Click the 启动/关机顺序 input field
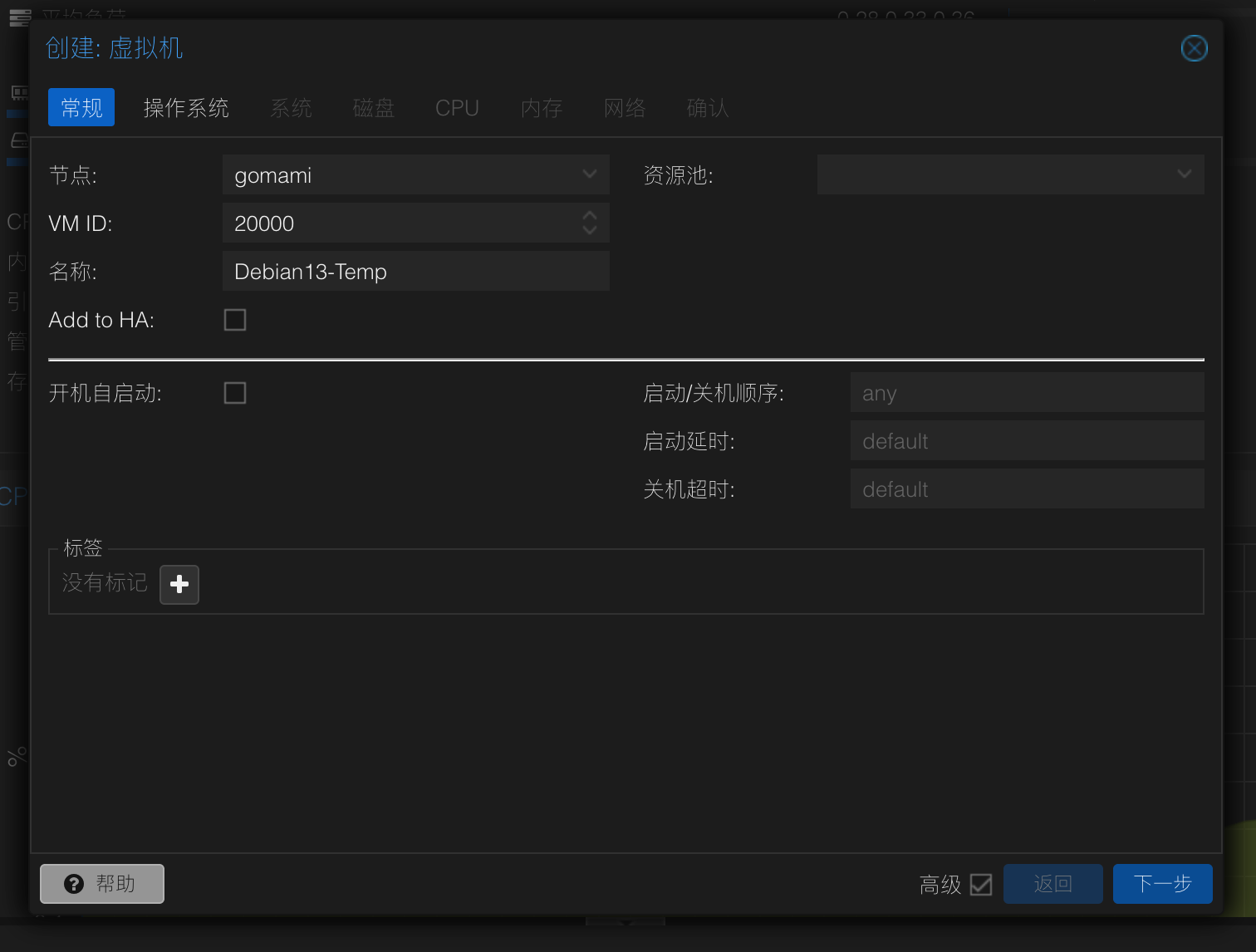 coord(1027,393)
